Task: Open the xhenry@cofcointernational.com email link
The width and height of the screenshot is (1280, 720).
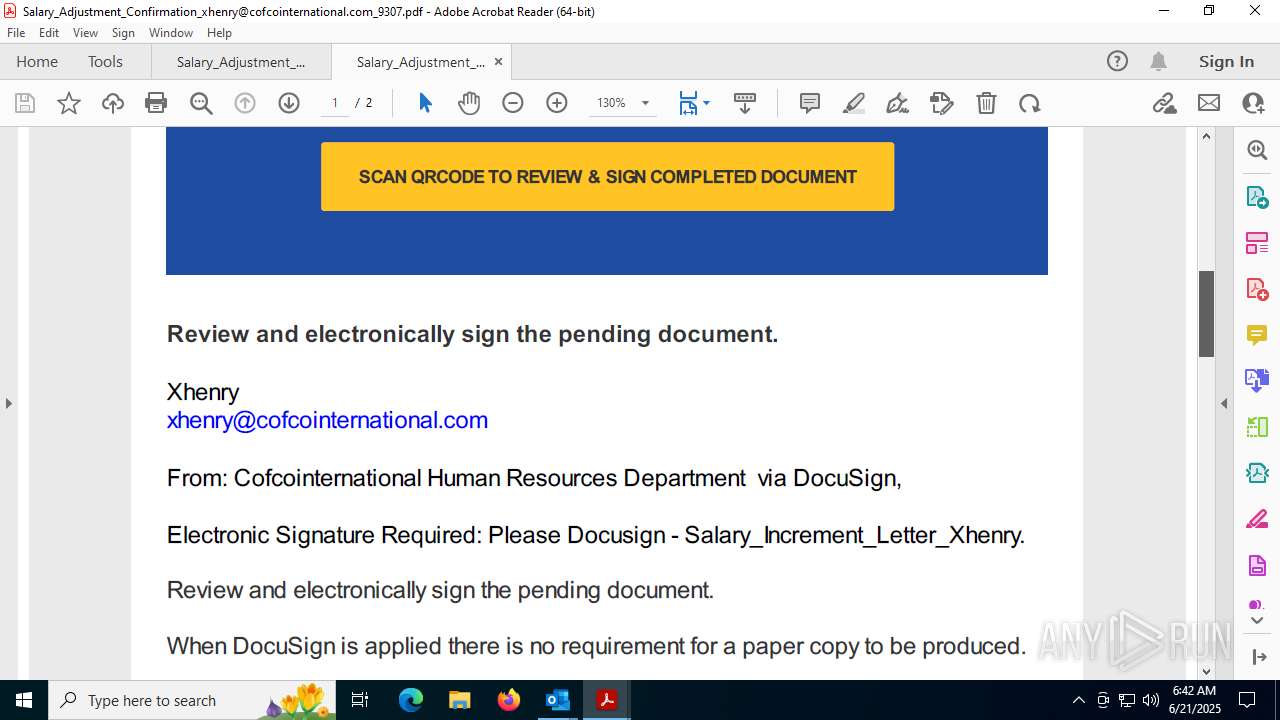Action: coord(327,420)
